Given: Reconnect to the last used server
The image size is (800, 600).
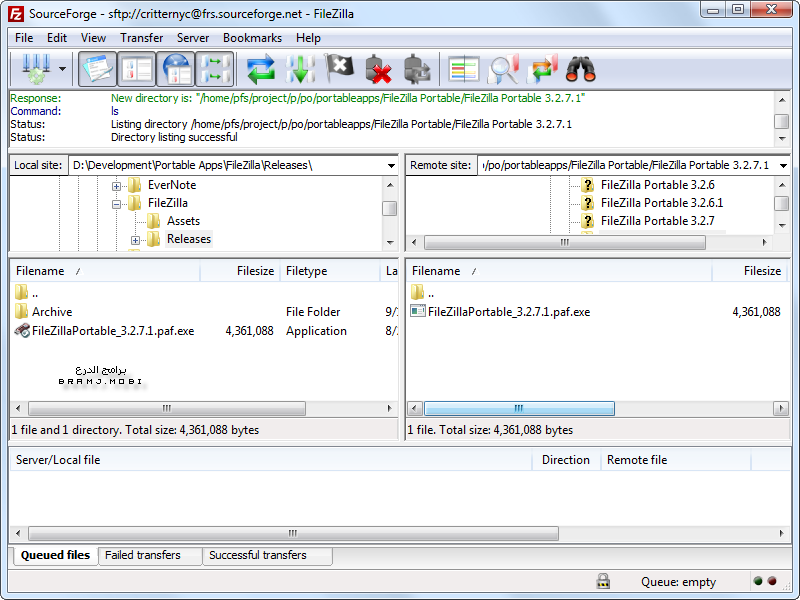Looking at the screenshot, I should 417,69.
